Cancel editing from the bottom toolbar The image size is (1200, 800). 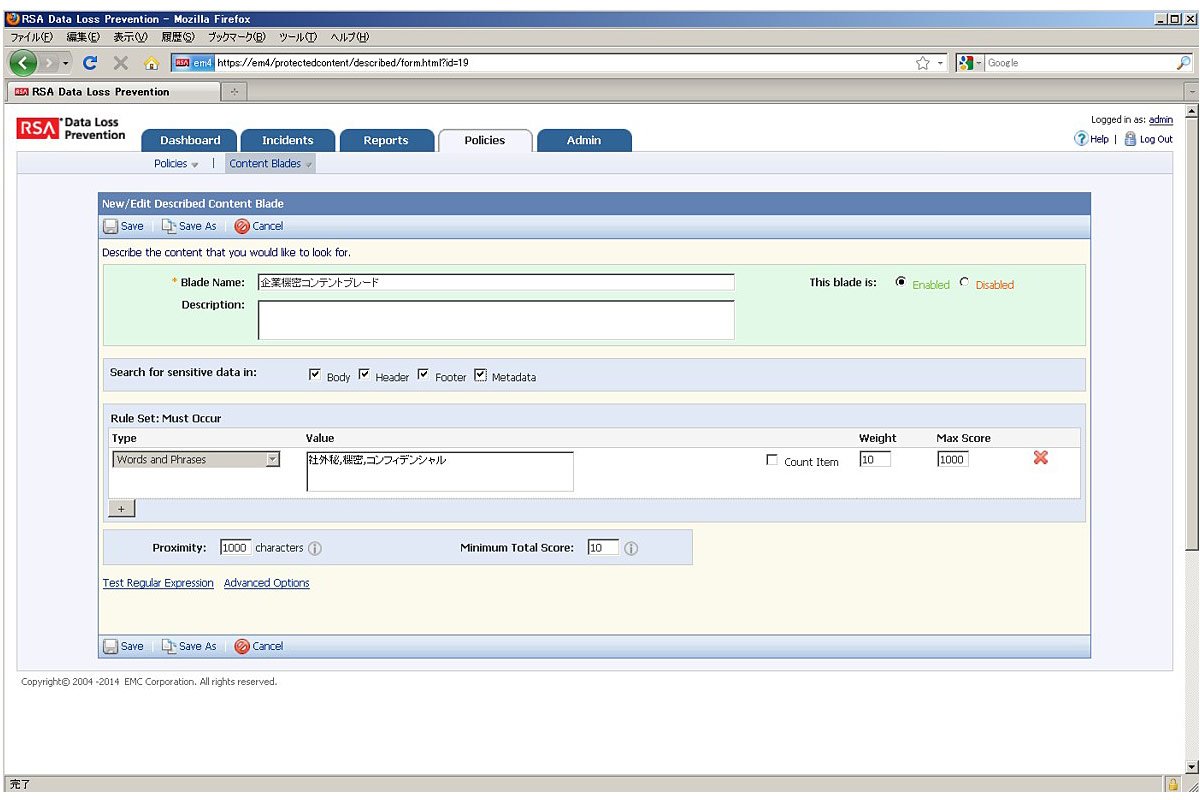pos(259,646)
